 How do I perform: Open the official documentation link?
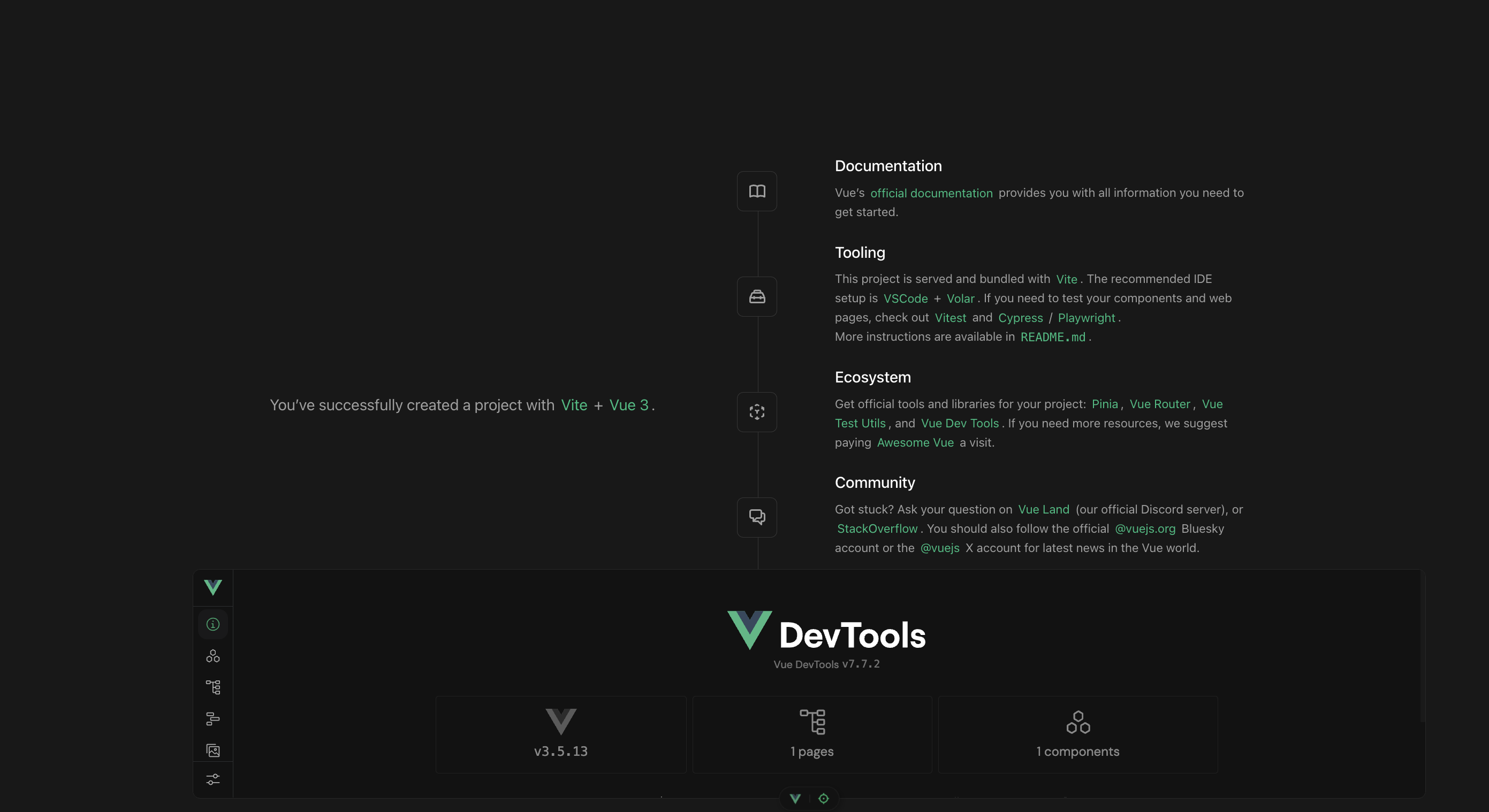pos(931,193)
